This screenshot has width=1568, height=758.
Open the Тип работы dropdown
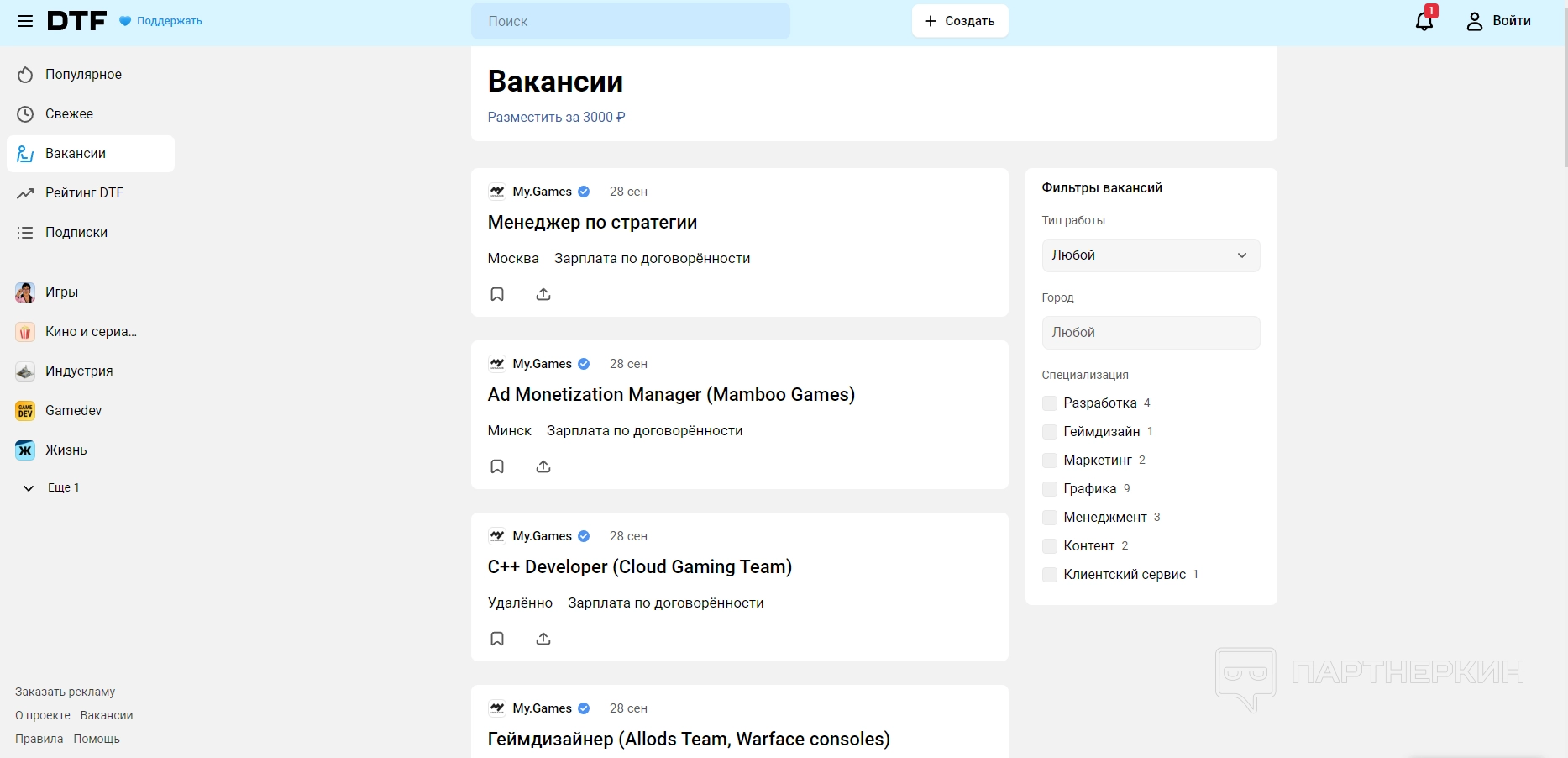tap(1150, 255)
